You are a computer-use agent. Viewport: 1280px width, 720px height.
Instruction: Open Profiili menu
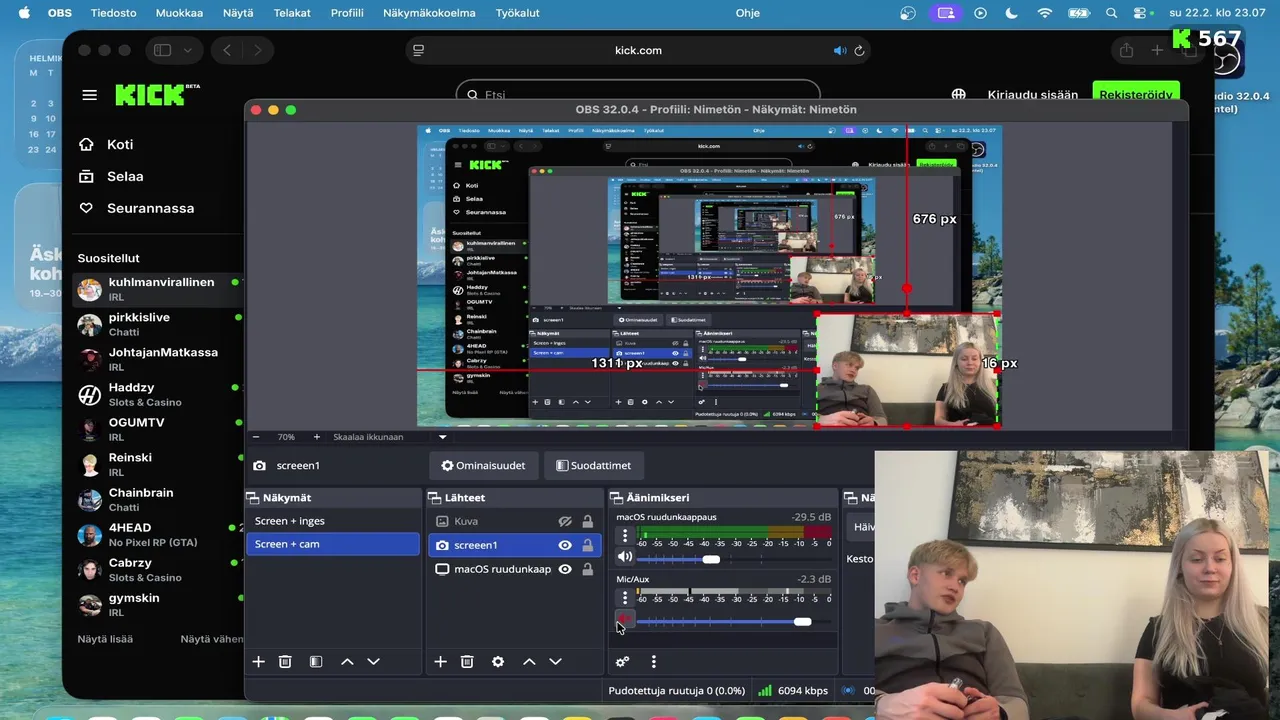point(347,13)
